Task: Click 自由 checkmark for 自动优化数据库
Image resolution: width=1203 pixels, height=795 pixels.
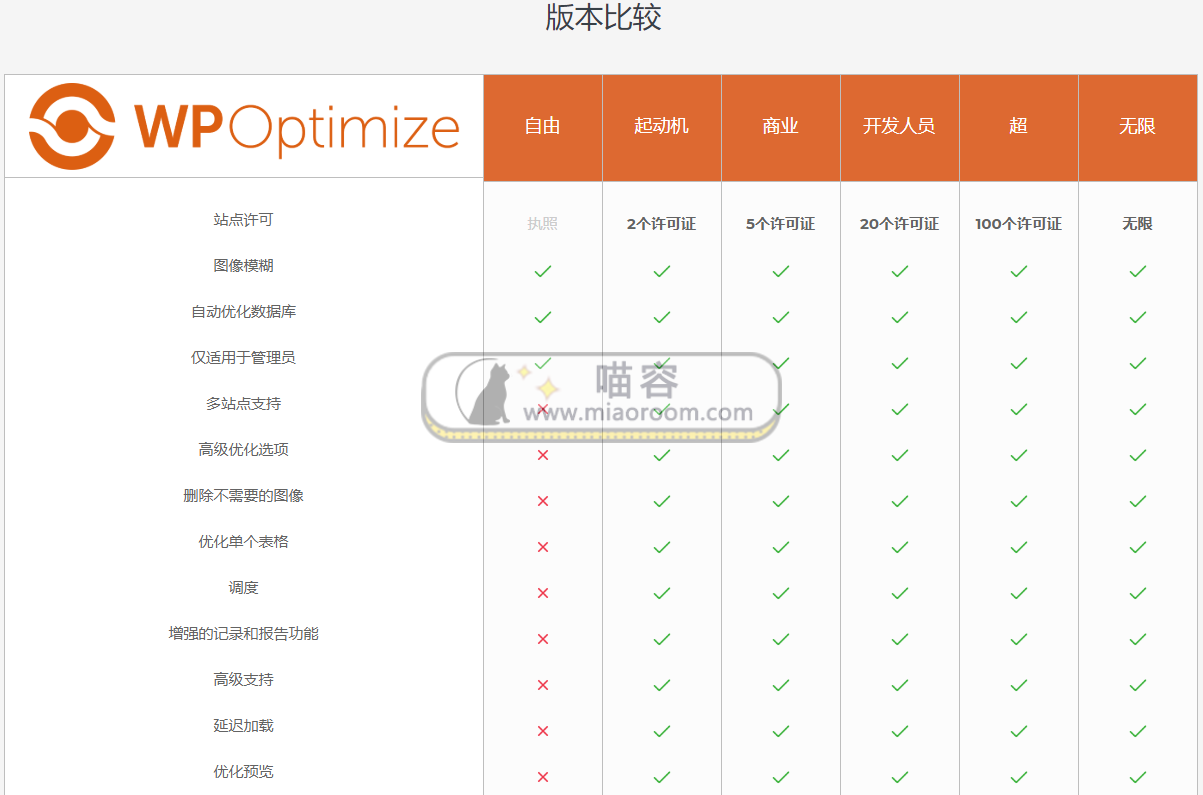Action: (x=543, y=317)
